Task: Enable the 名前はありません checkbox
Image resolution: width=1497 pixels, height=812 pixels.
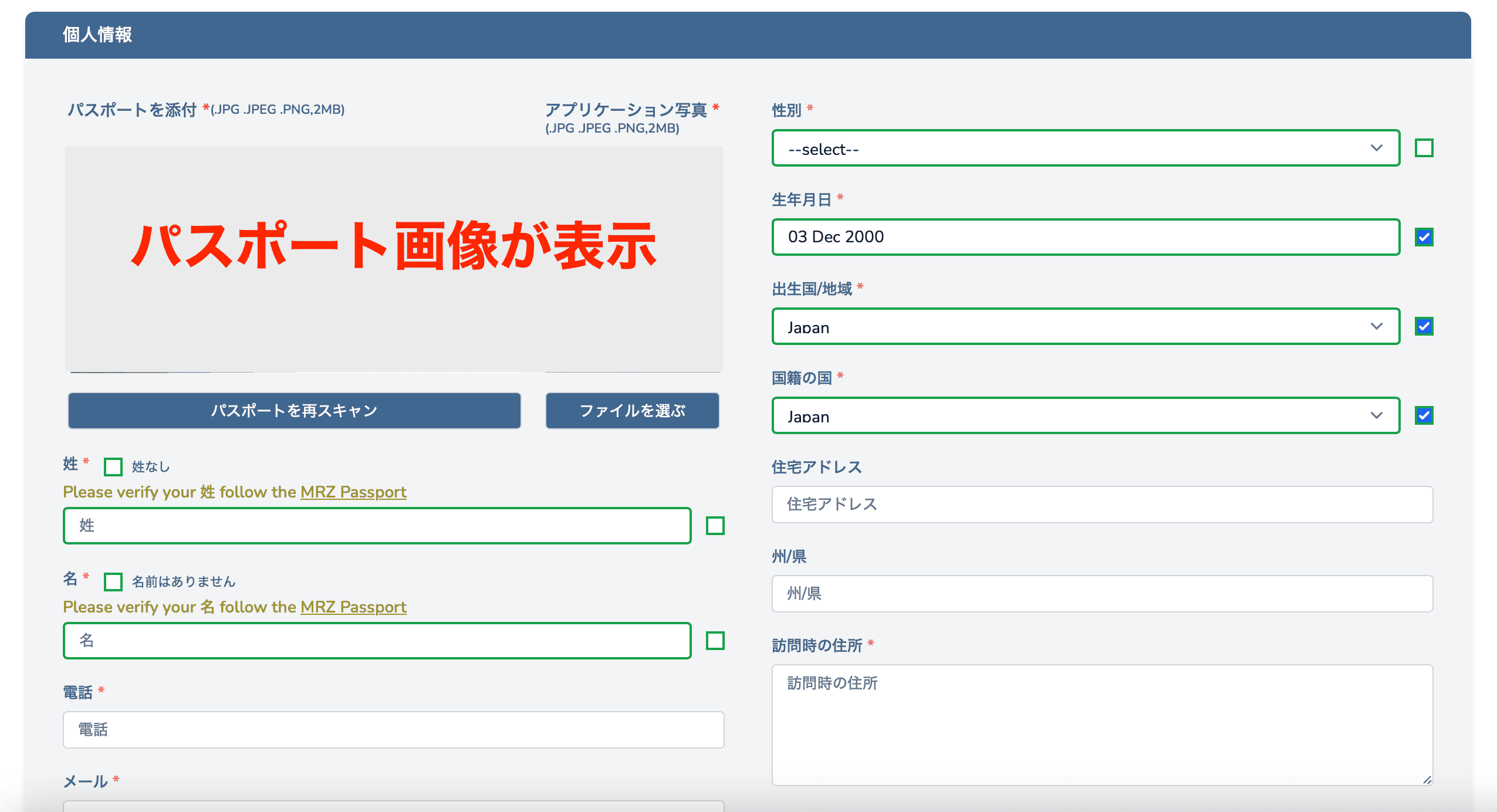Action: pos(113,582)
